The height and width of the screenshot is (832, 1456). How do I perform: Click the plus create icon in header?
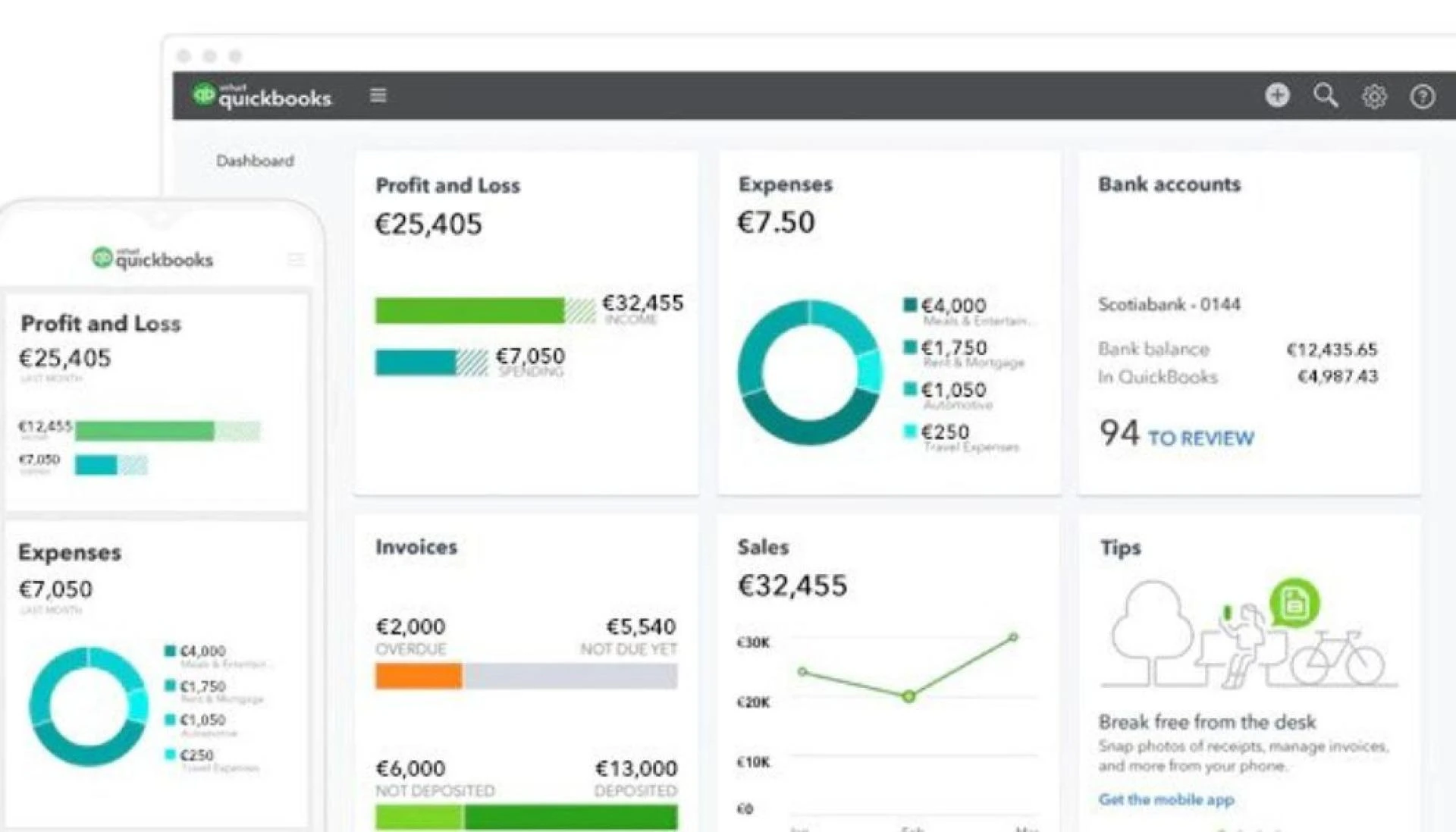coord(1277,96)
